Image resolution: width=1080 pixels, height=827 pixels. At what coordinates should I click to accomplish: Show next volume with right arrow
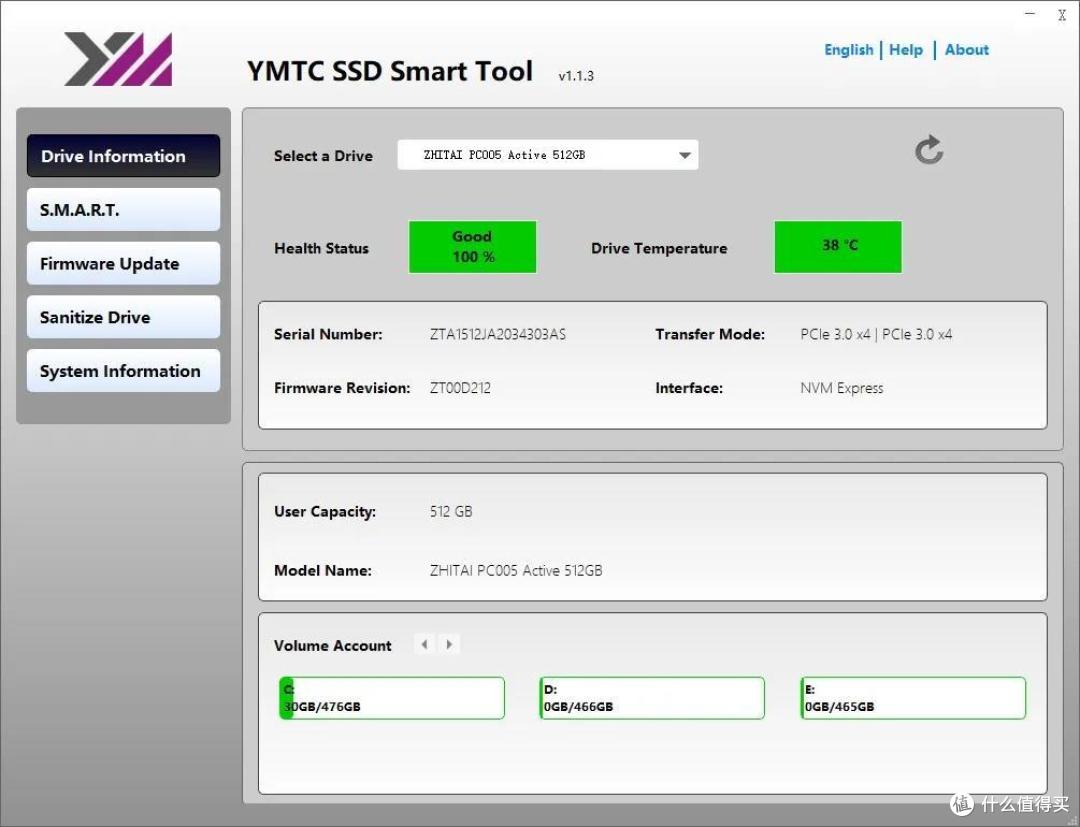449,644
